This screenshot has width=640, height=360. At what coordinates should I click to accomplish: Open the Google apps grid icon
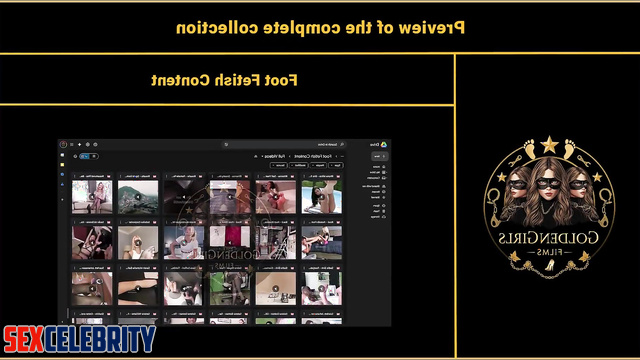71,144
